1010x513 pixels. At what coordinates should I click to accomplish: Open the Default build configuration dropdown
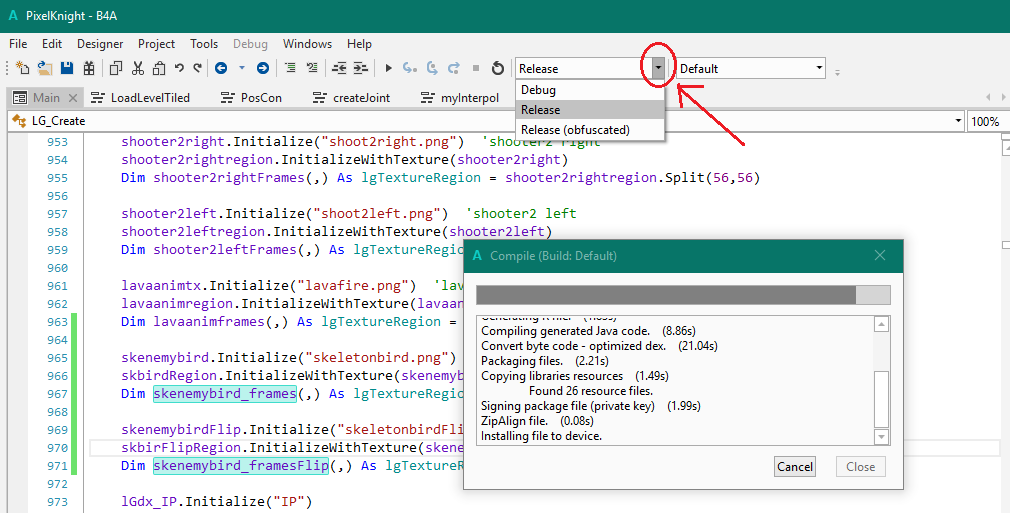pyautogui.click(x=820, y=68)
